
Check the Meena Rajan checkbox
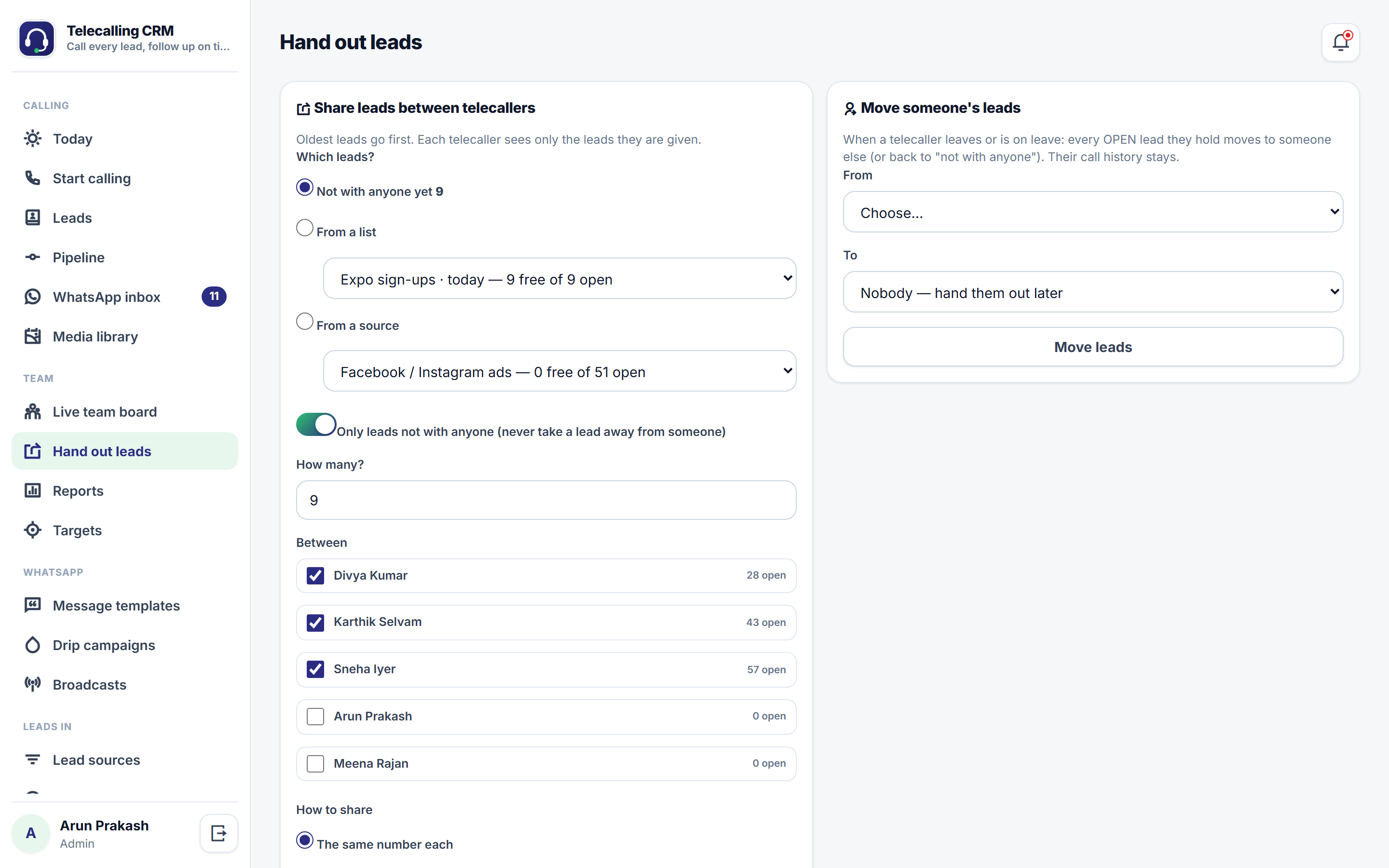315,763
